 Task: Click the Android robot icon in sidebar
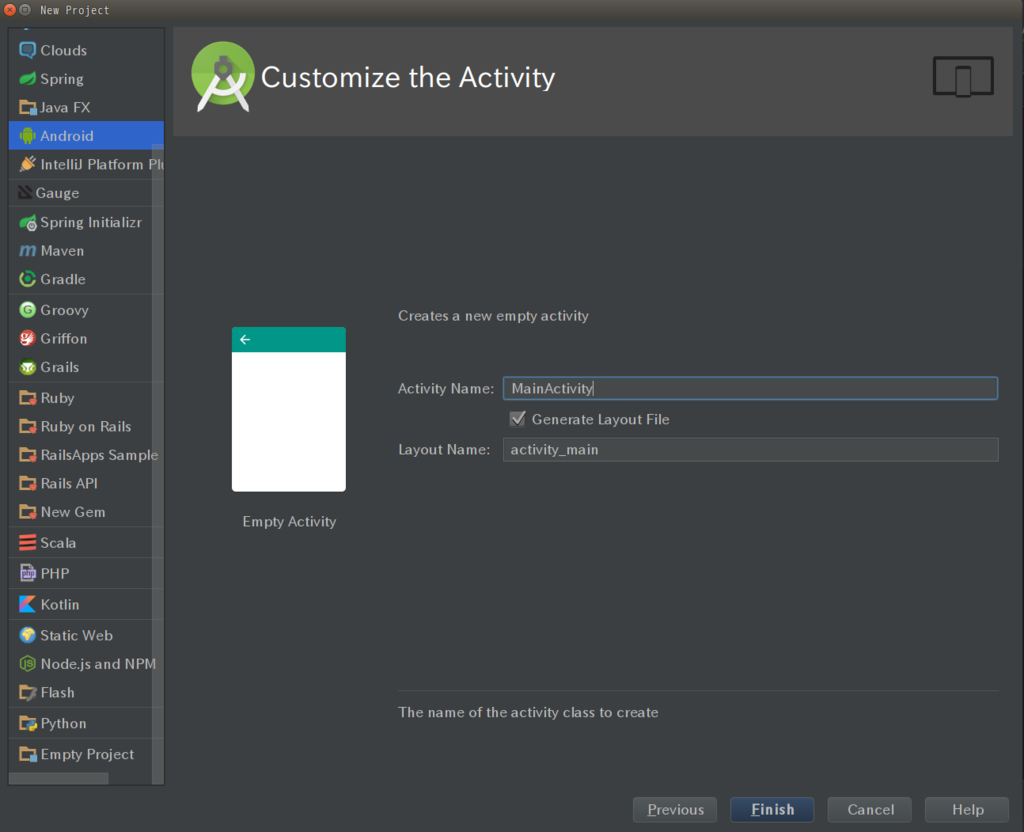tap(27, 136)
